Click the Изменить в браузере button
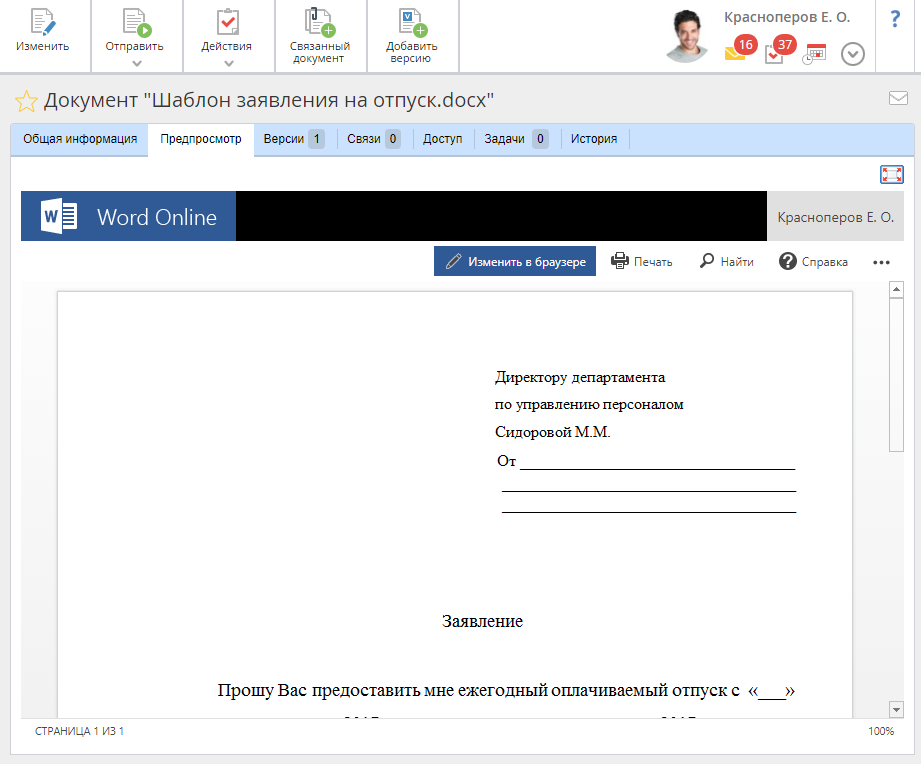 pyautogui.click(x=515, y=261)
